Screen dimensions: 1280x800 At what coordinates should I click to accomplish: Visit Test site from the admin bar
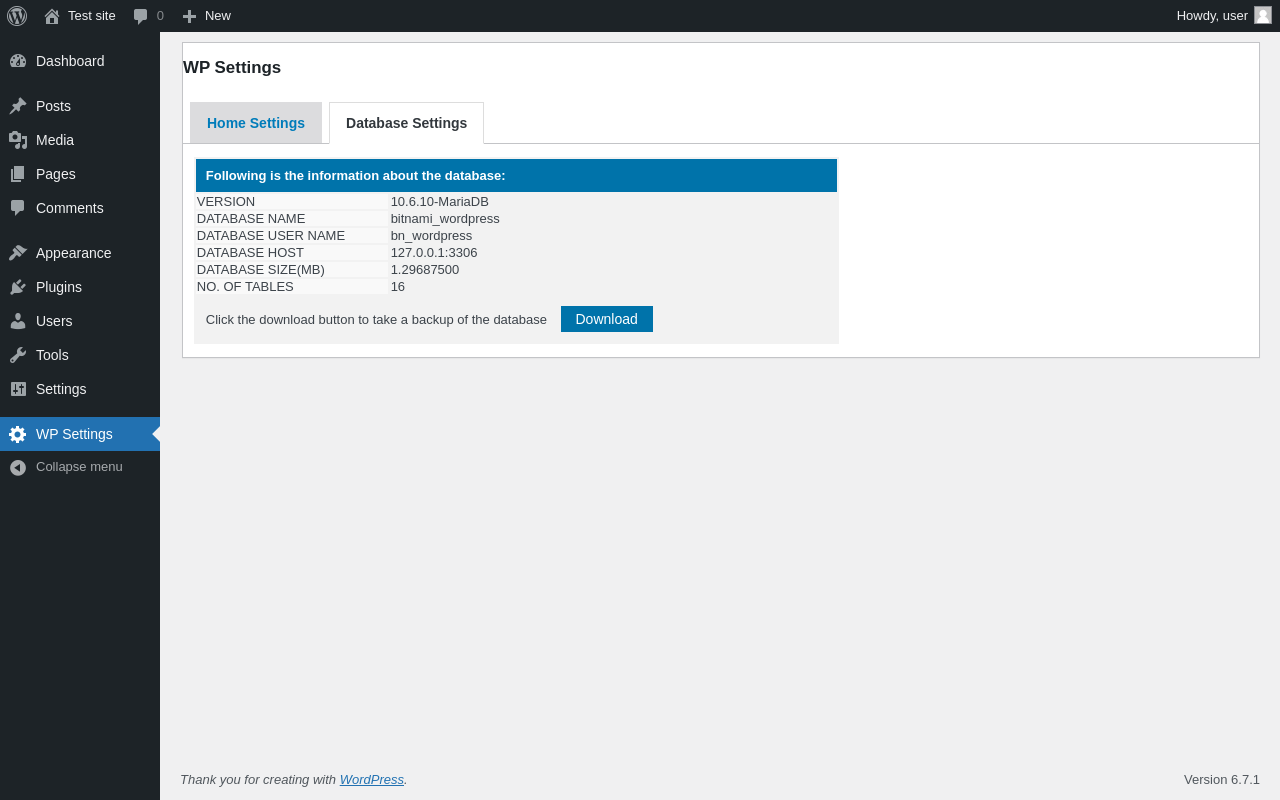click(80, 16)
